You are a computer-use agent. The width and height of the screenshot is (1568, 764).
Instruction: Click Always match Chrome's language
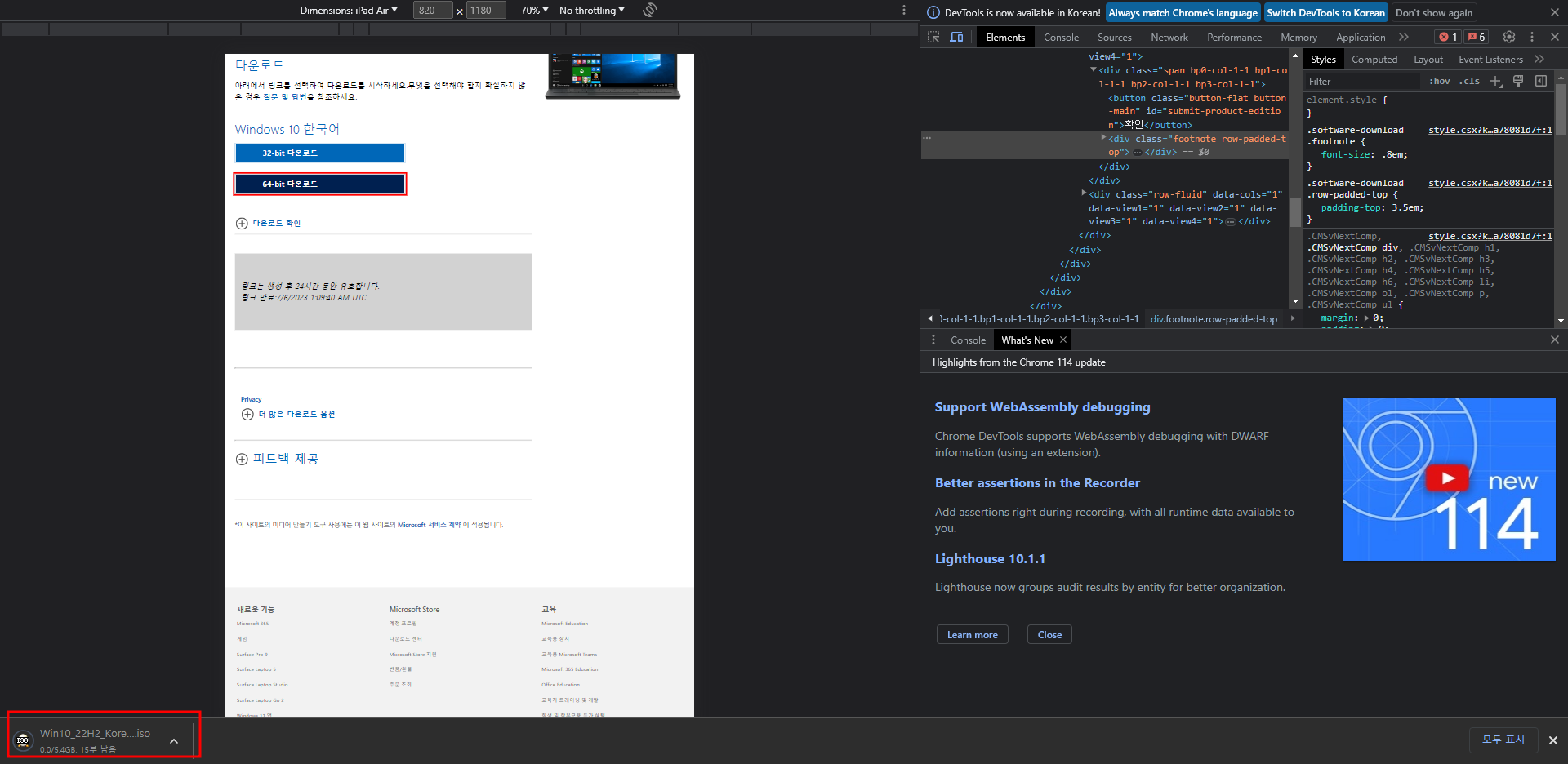click(x=1183, y=12)
